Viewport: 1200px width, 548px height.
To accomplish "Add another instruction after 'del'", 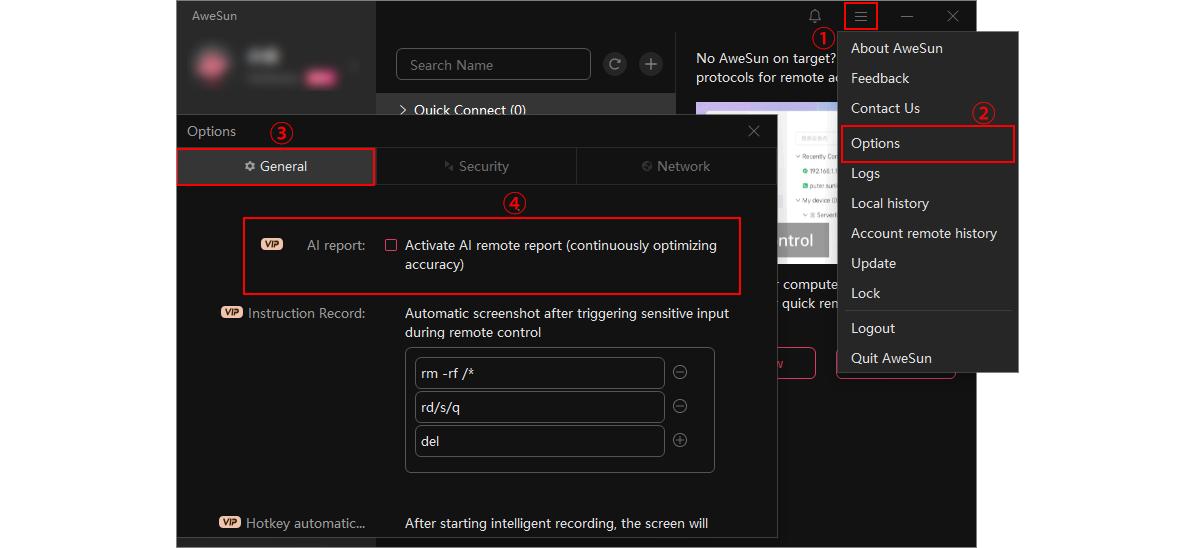I will tap(680, 440).
